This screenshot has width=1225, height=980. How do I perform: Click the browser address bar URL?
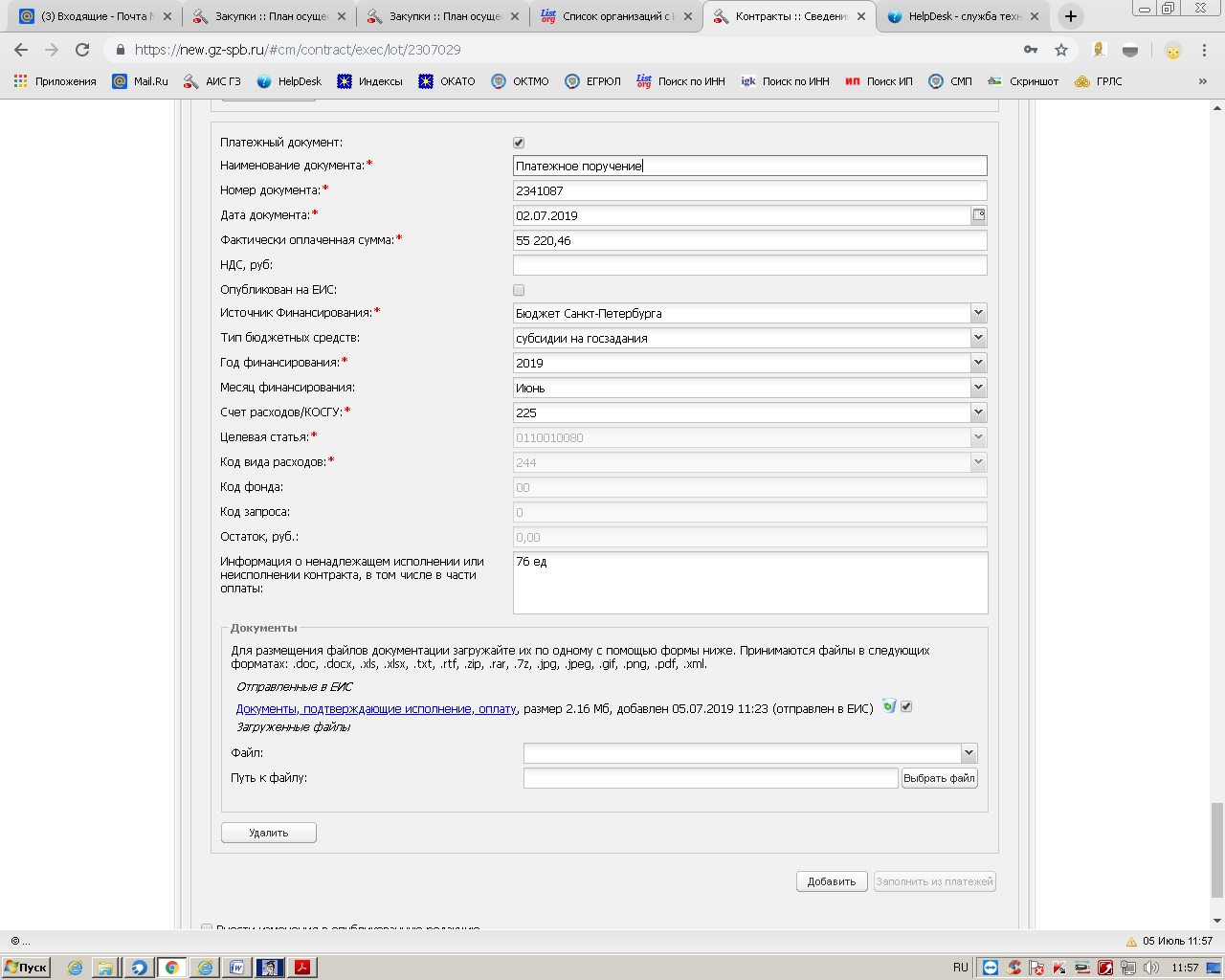point(298,50)
